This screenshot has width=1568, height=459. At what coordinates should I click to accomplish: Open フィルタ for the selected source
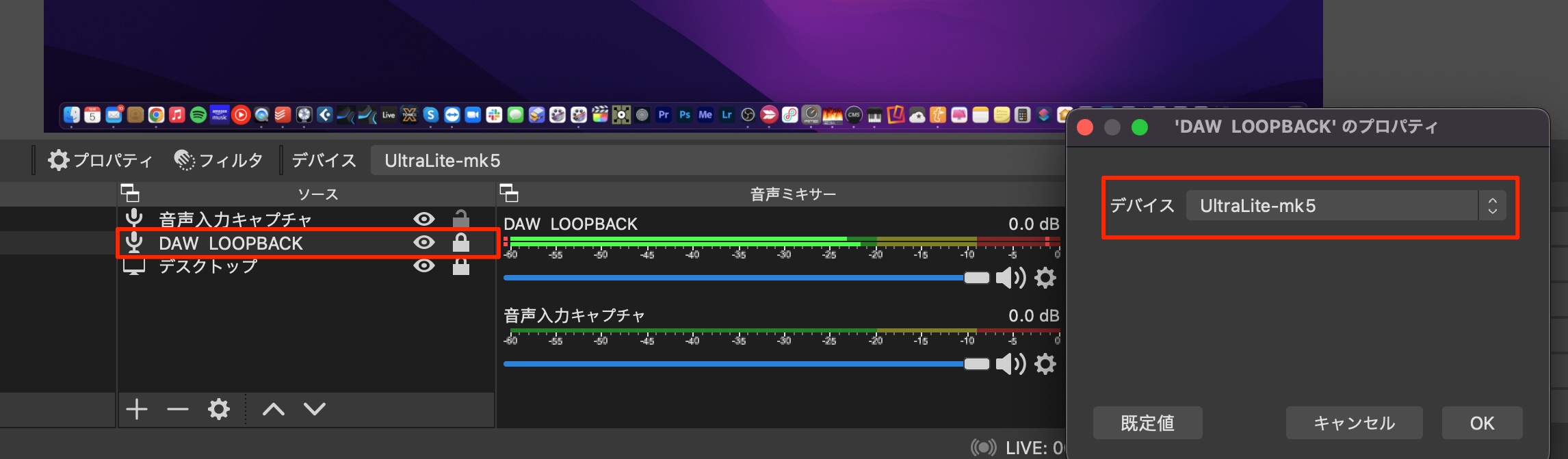[218, 160]
